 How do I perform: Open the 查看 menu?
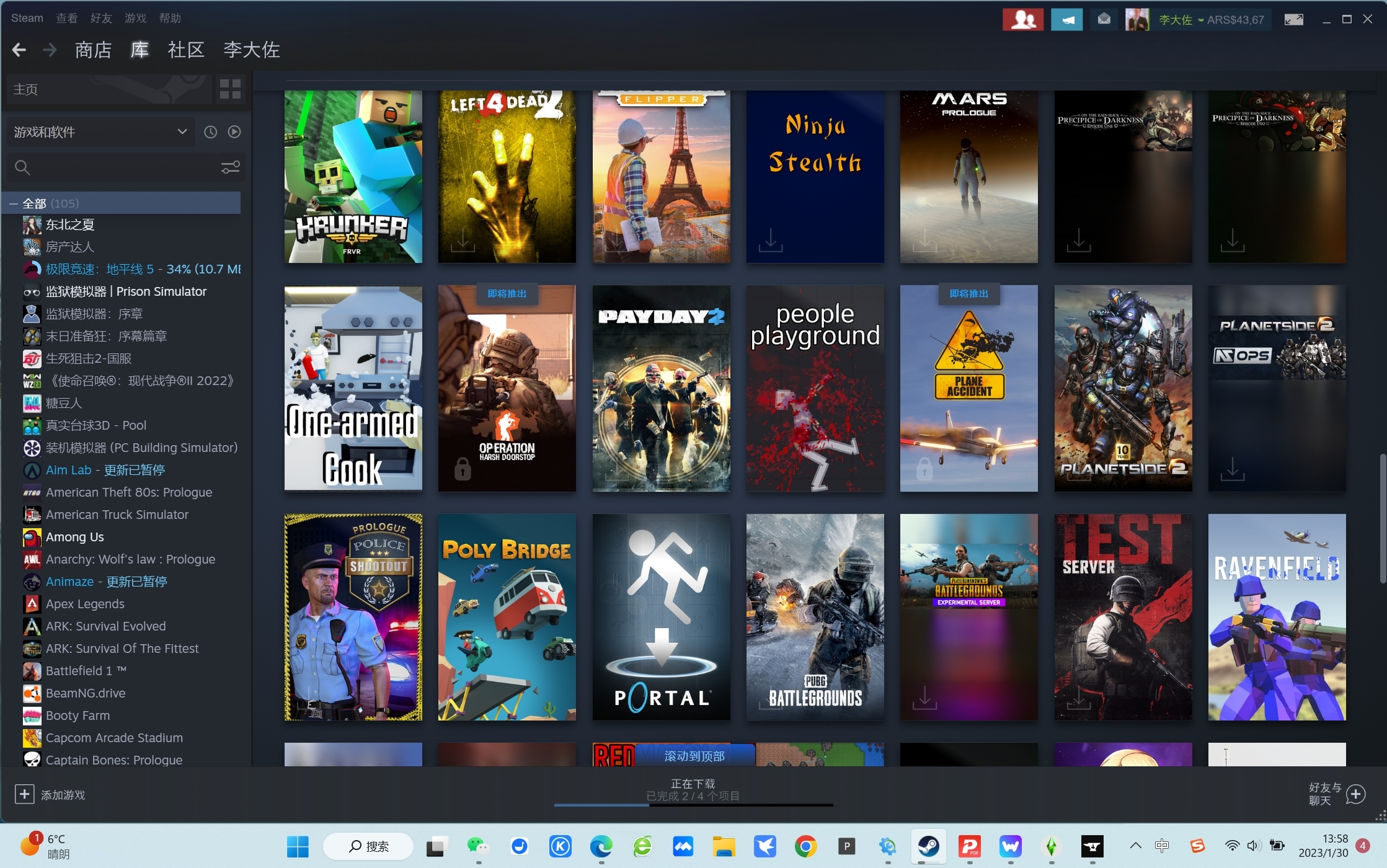pos(66,18)
